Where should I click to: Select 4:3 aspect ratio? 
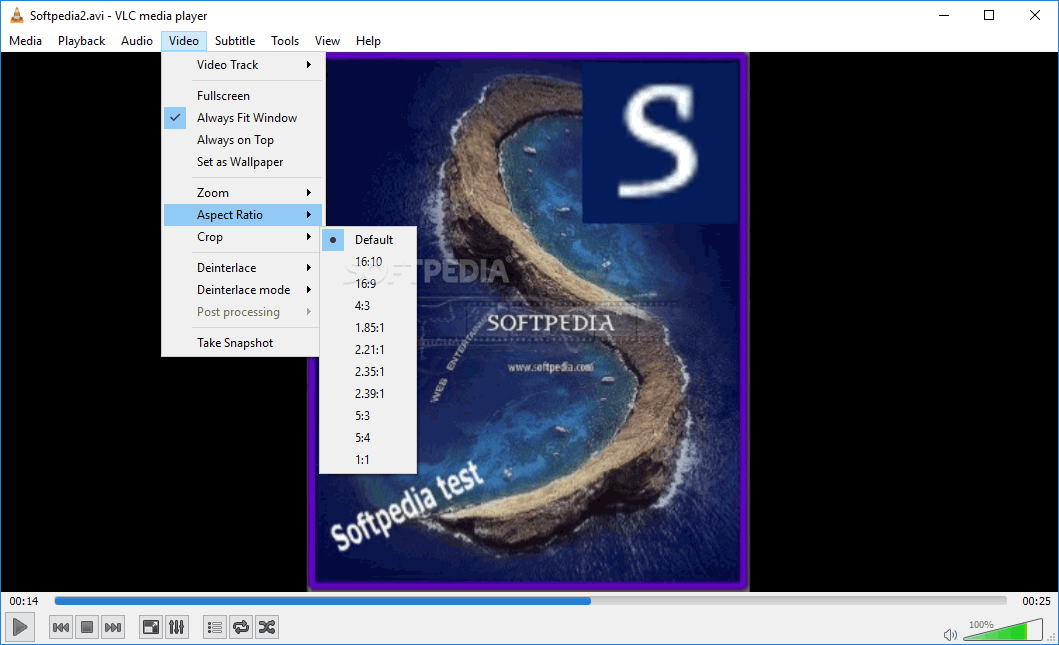point(368,306)
